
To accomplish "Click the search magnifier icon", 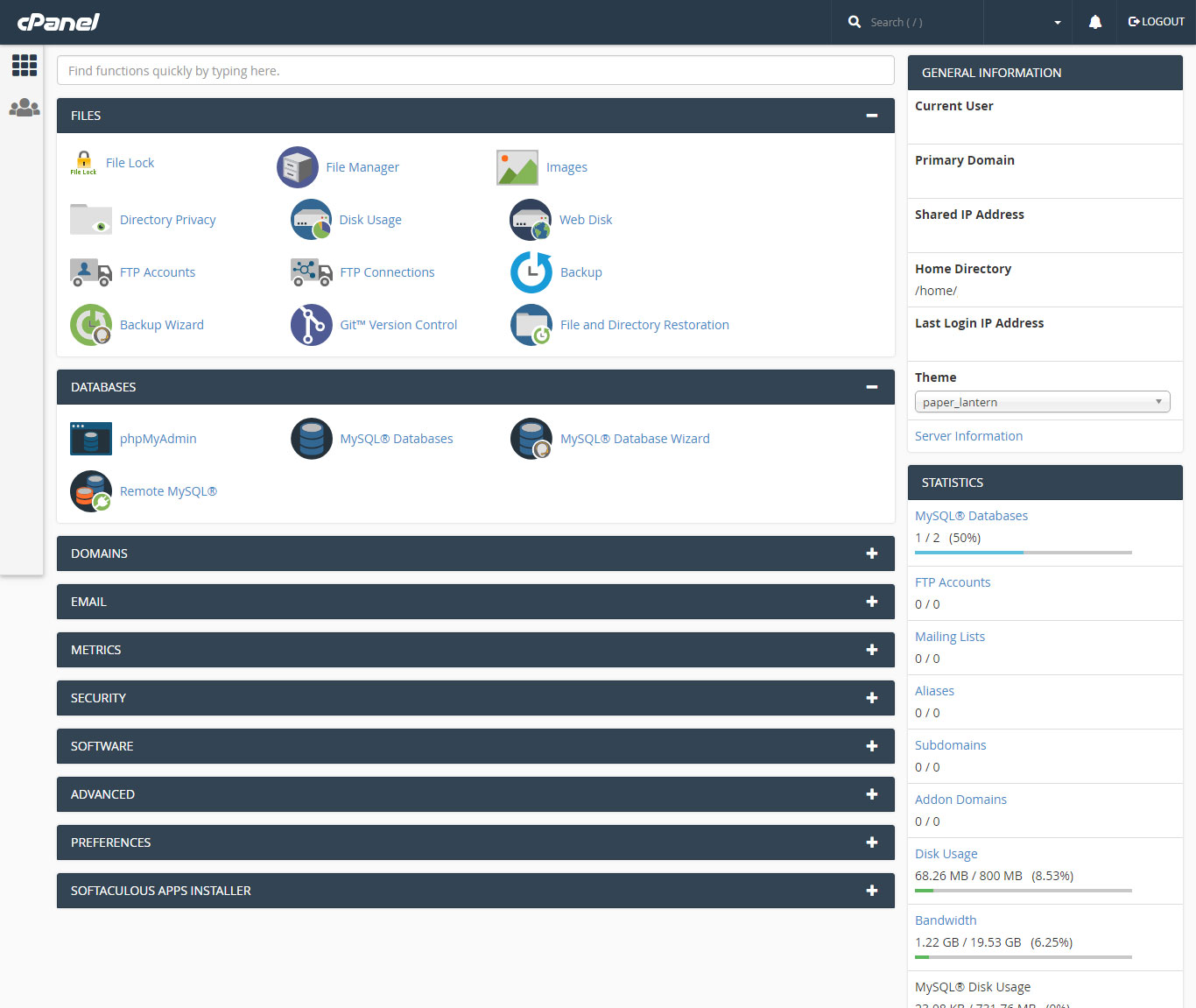I will [855, 22].
